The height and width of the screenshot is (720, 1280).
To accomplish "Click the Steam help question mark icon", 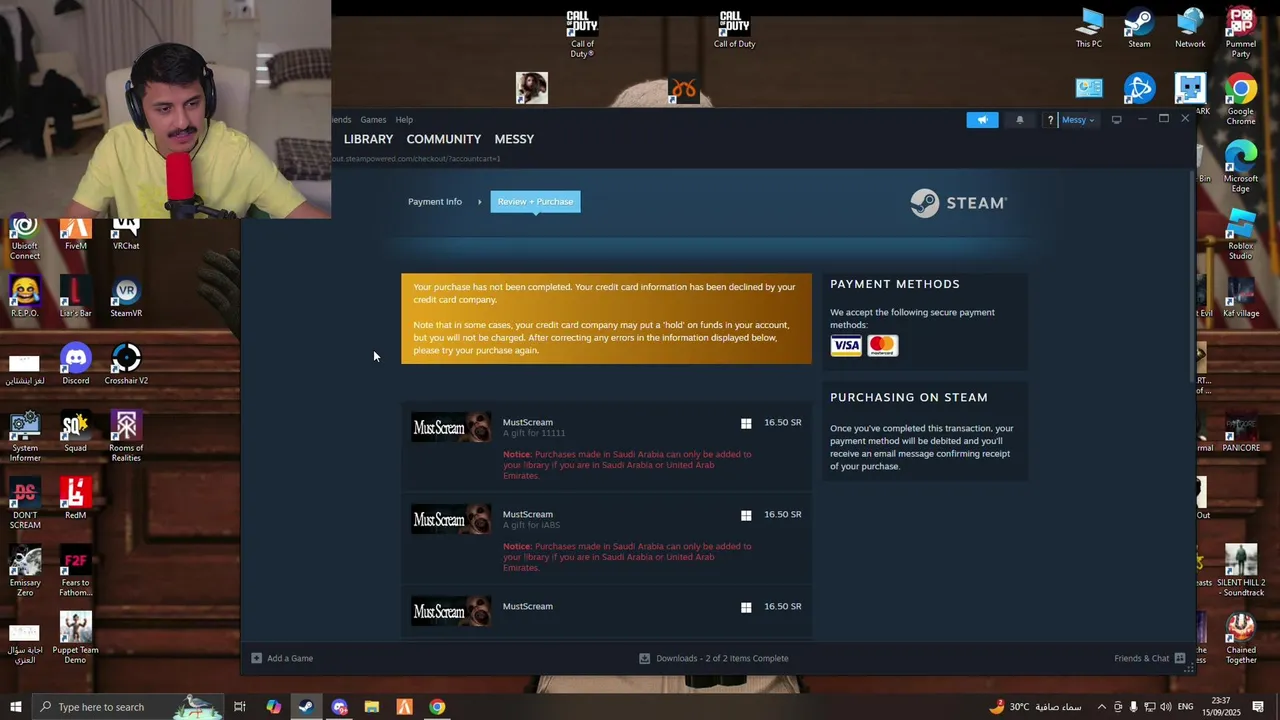I will coord(1050,120).
